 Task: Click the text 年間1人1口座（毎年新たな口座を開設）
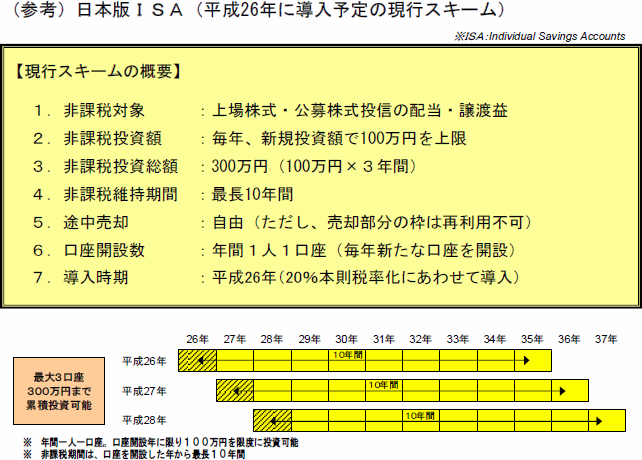pyautogui.click(x=364, y=250)
